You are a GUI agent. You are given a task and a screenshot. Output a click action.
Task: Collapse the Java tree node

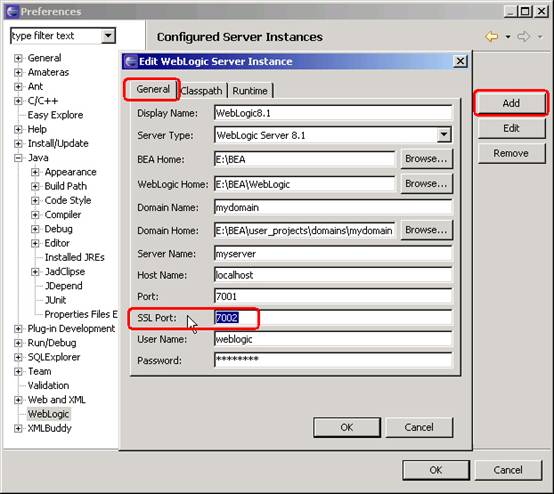[18, 158]
